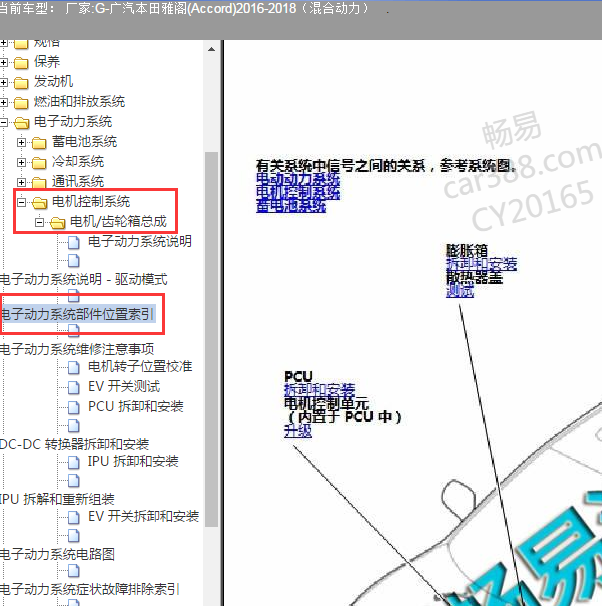Open 拆卸和安装 link under PCU
This screenshot has width=602, height=606.
319,390
